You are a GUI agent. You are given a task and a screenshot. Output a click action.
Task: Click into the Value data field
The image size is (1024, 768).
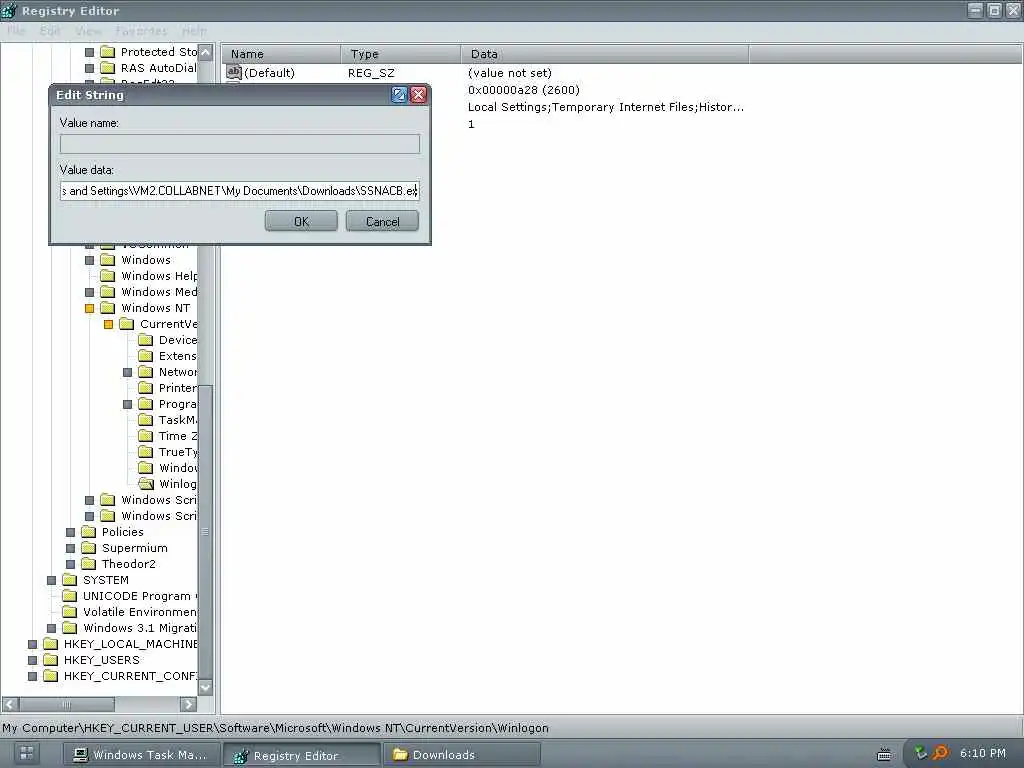point(240,191)
